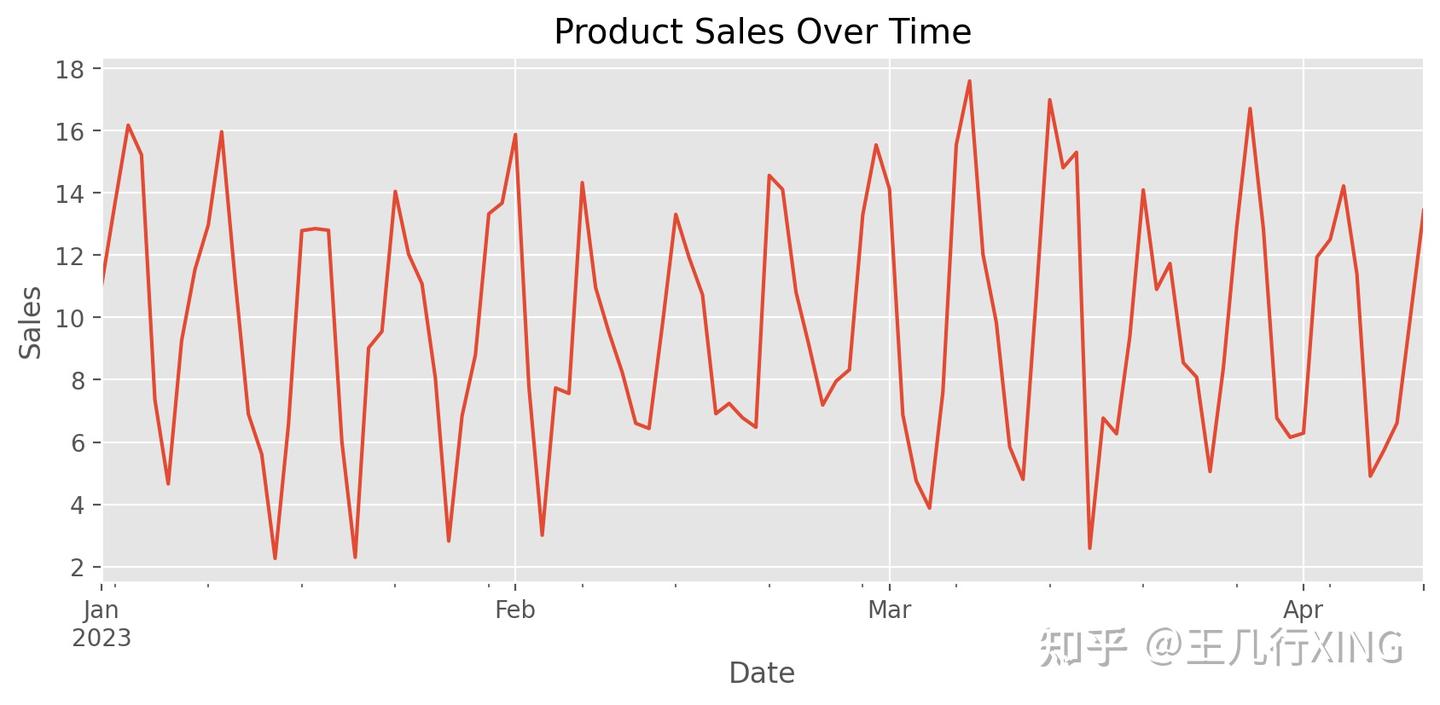Click the y-axis tick label "6"
Image resolution: width=1440 pixels, height=705 pixels.
[79, 443]
